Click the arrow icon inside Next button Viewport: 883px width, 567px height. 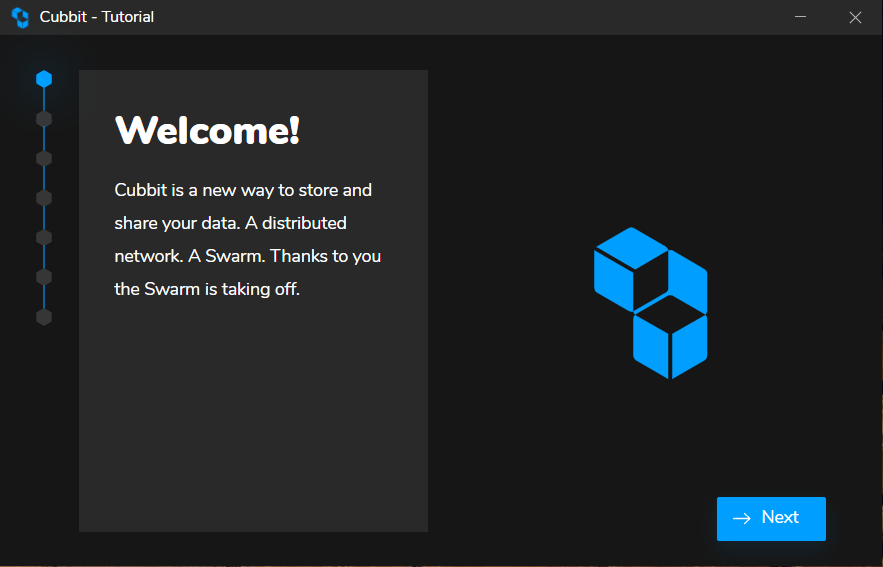coord(741,518)
